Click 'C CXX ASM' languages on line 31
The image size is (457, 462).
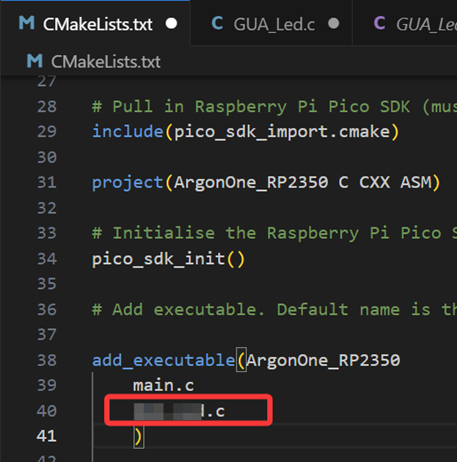385,183
